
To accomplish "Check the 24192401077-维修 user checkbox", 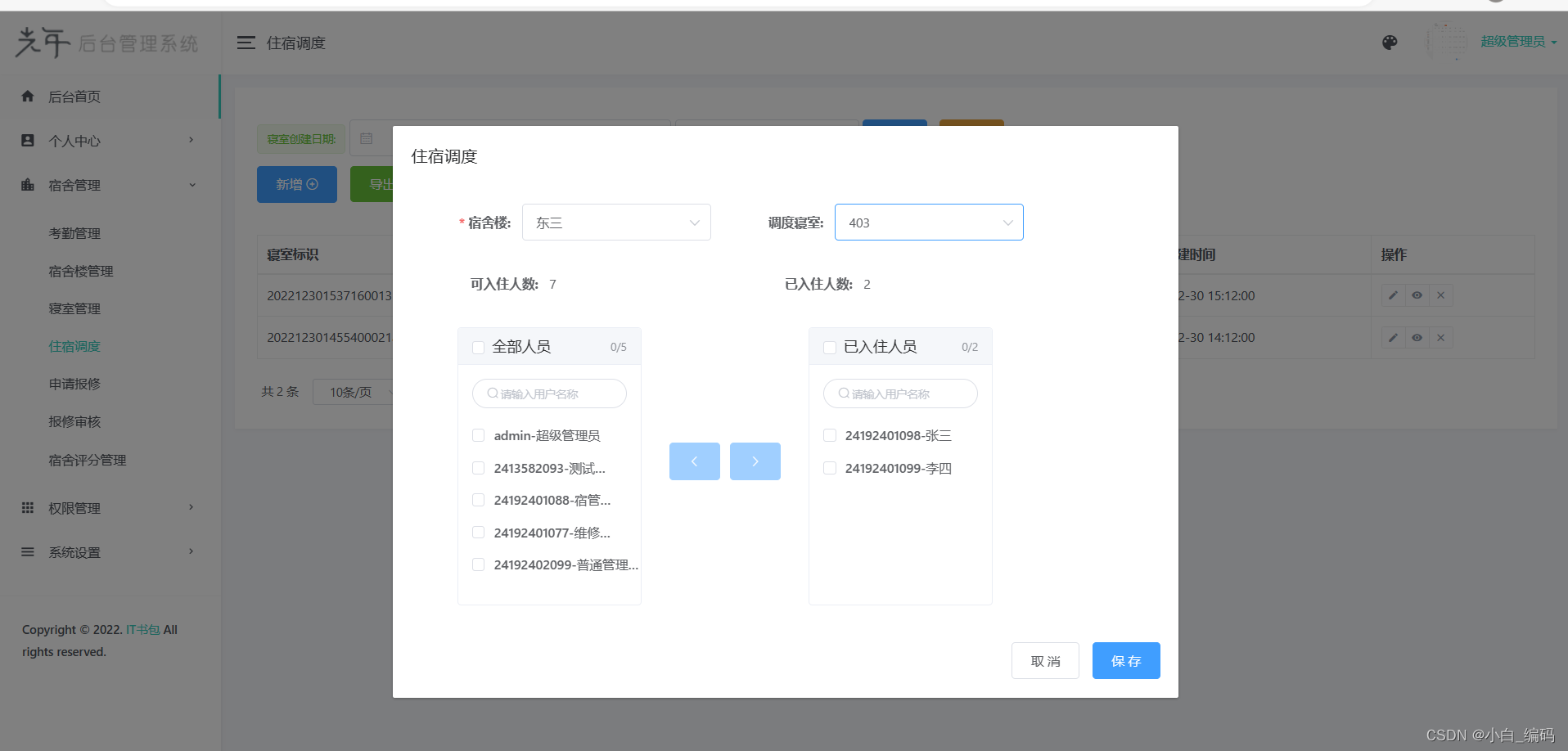I will [x=478, y=533].
